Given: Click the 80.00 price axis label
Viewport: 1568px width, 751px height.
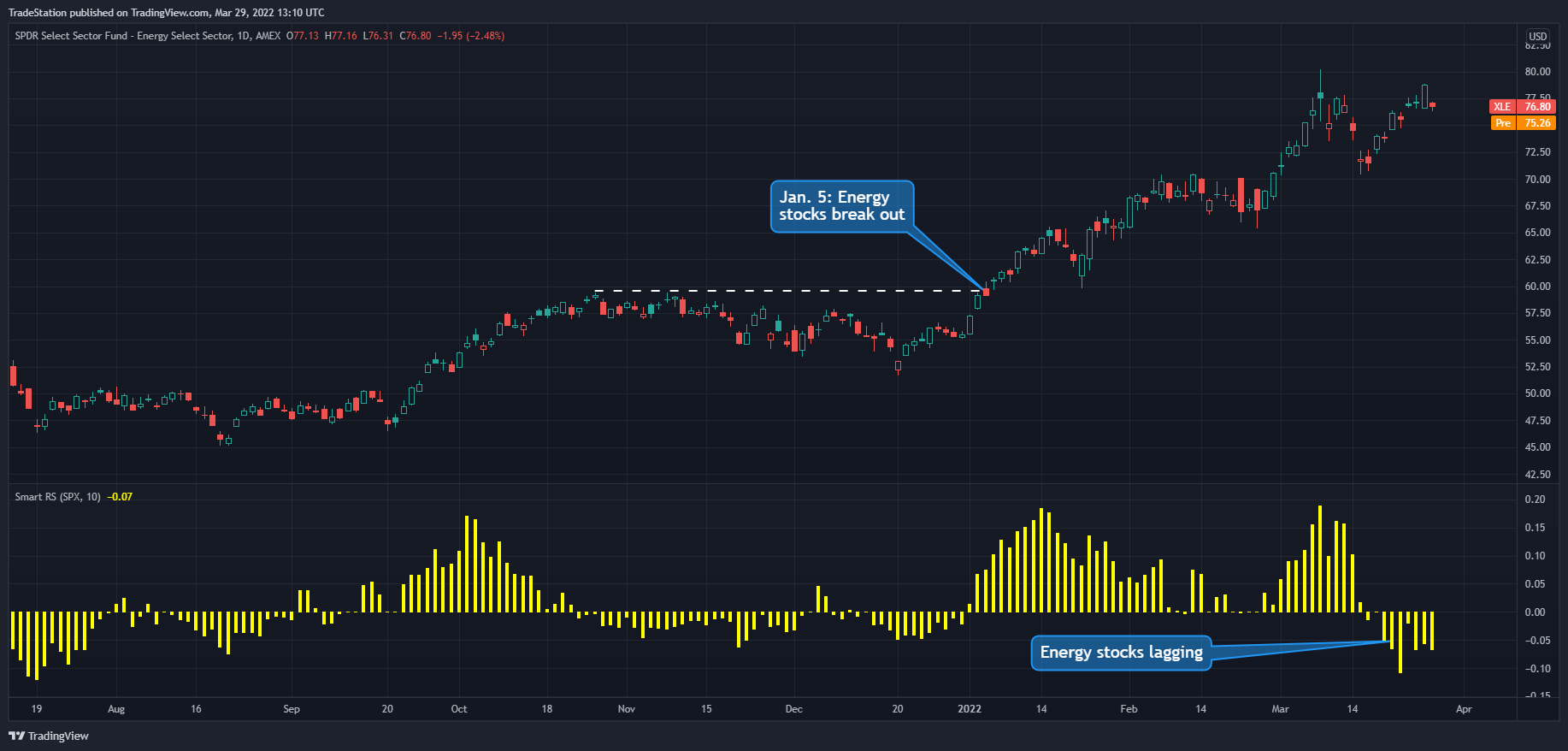Looking at the screenshot, I should tap(1537, 72).
